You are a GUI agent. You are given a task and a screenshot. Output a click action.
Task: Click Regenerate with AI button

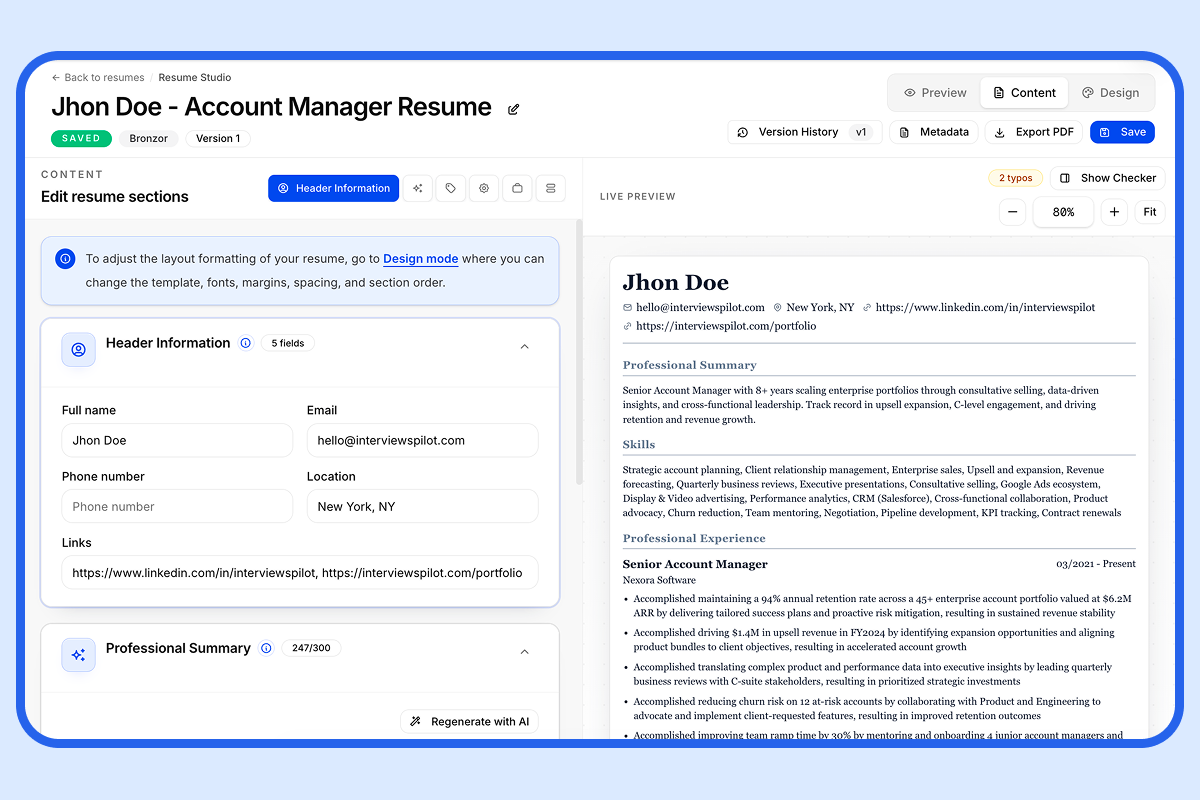[x=469, y=722]
